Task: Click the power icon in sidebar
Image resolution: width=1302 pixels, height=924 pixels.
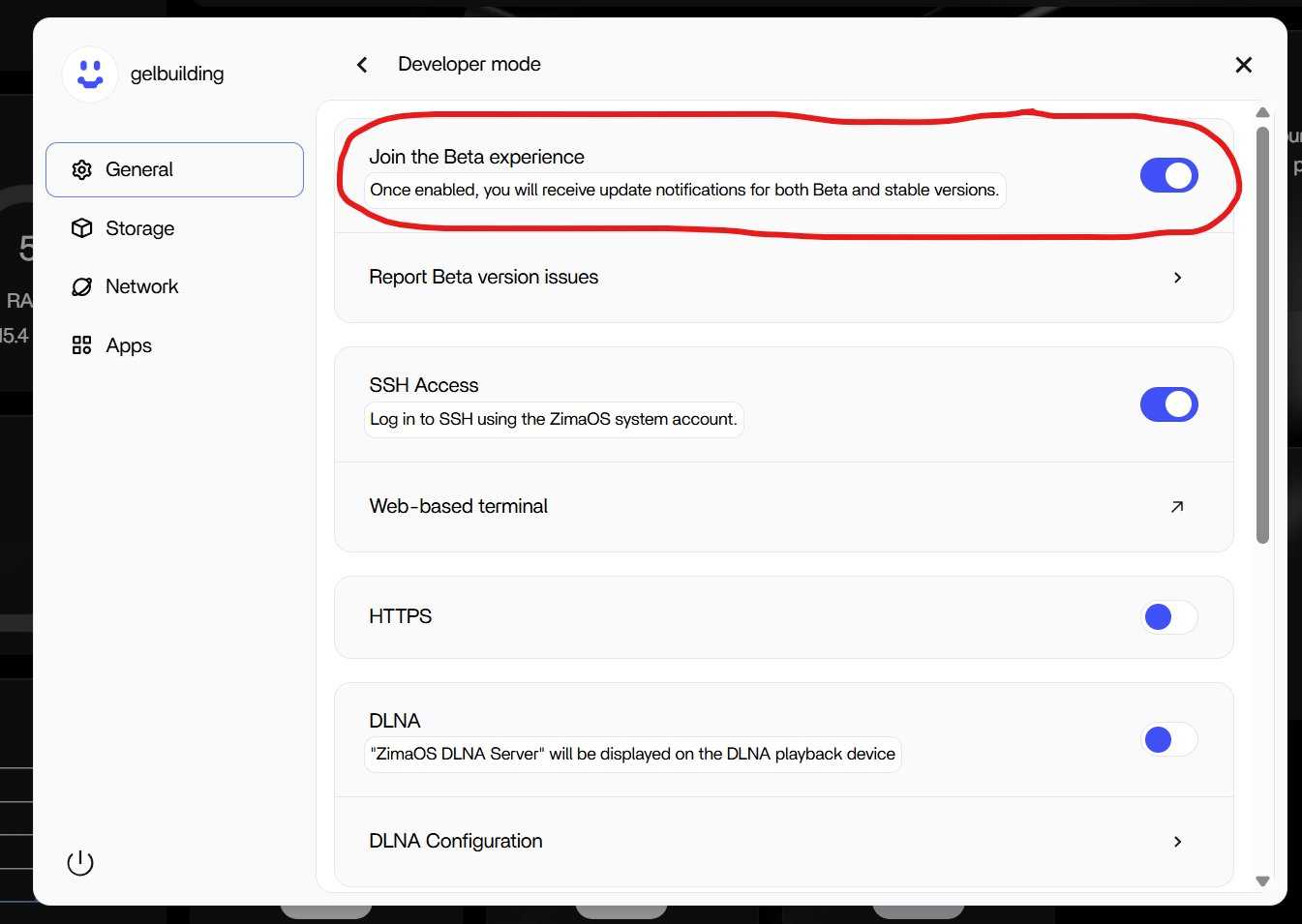Action: point(80,862)
